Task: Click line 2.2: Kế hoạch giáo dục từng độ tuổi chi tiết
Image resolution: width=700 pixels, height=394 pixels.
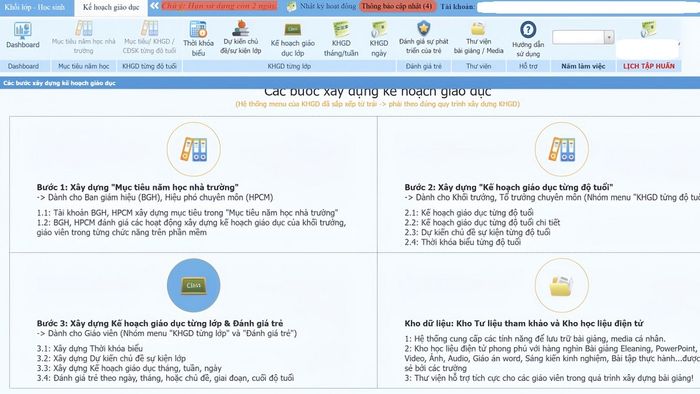Action: coord(482,222)
